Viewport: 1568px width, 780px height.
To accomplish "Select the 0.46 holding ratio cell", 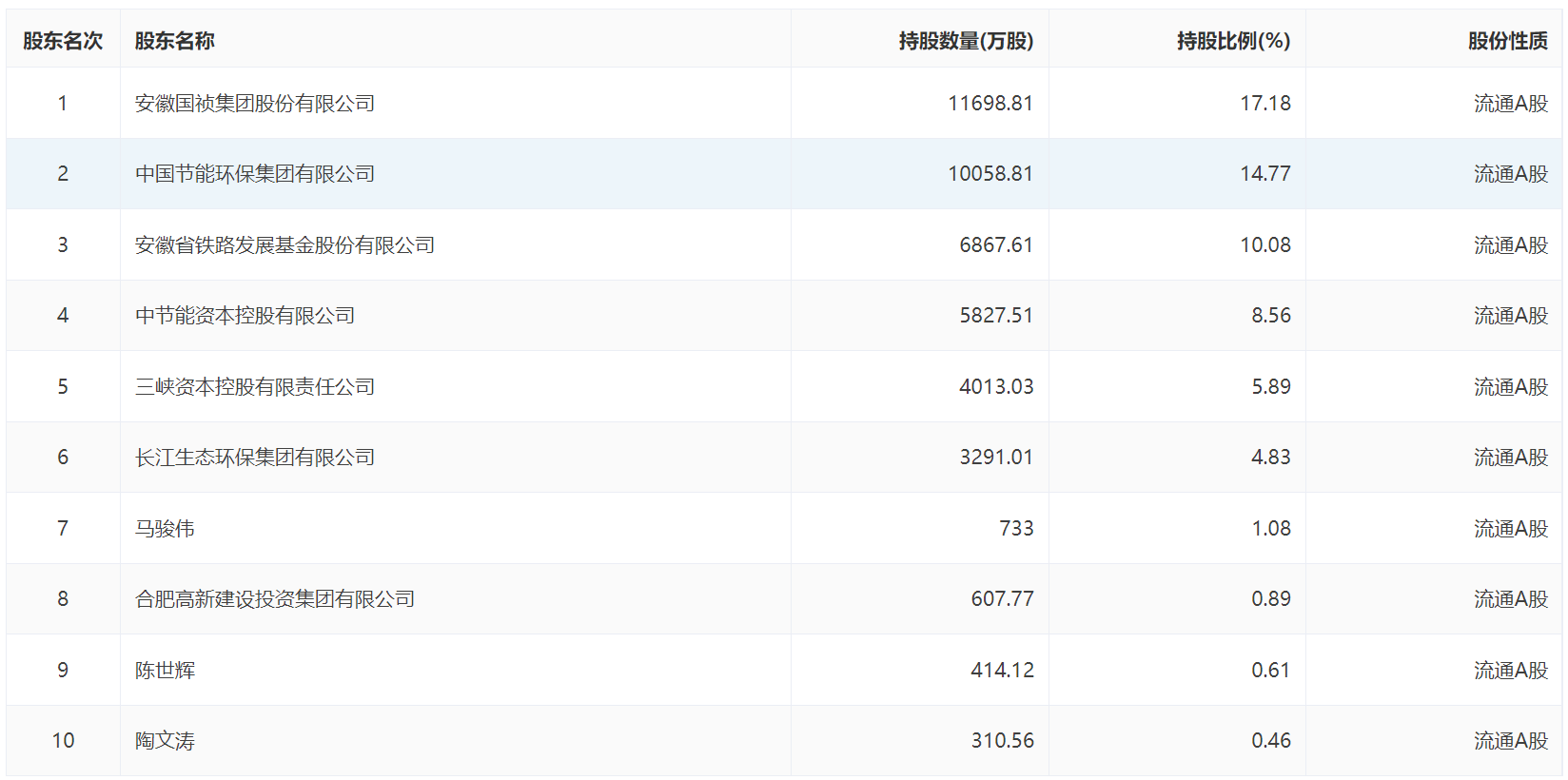I will click(x=1270, y=740).
